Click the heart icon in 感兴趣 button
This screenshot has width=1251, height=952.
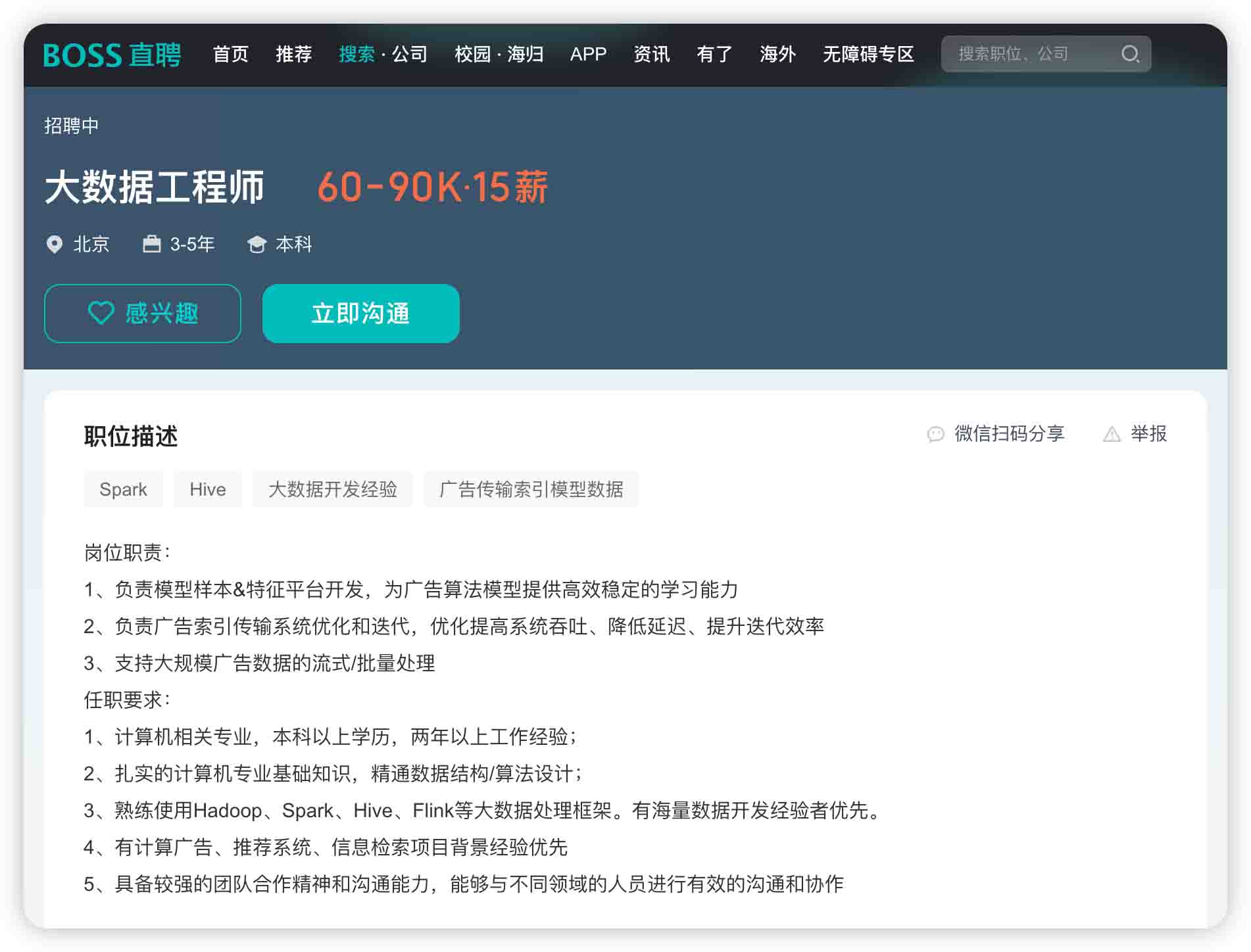point(101,313)
